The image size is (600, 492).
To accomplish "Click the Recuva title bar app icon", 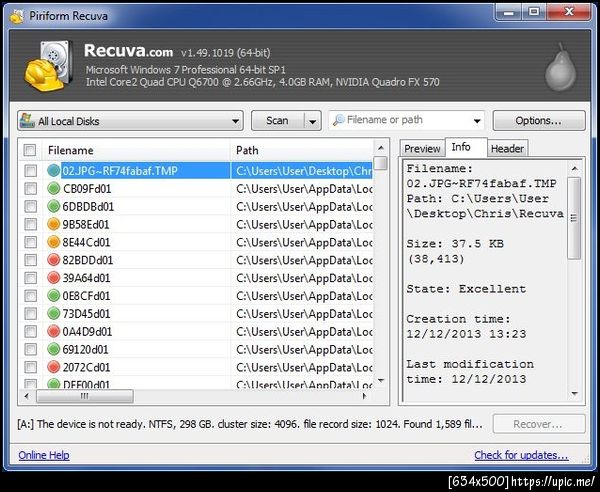I will (17, 17).
